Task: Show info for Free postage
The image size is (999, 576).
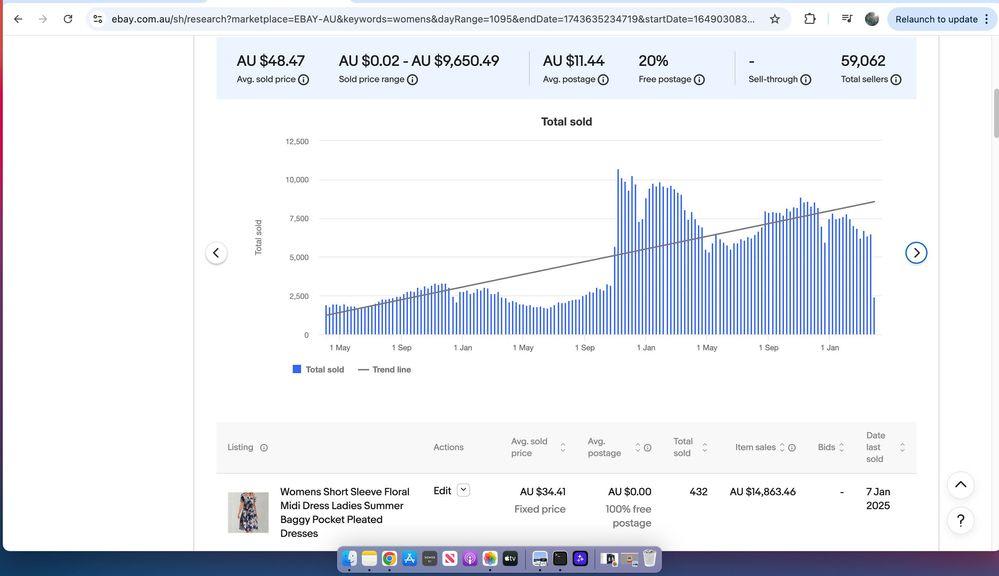Action: (x=699, y=80)
